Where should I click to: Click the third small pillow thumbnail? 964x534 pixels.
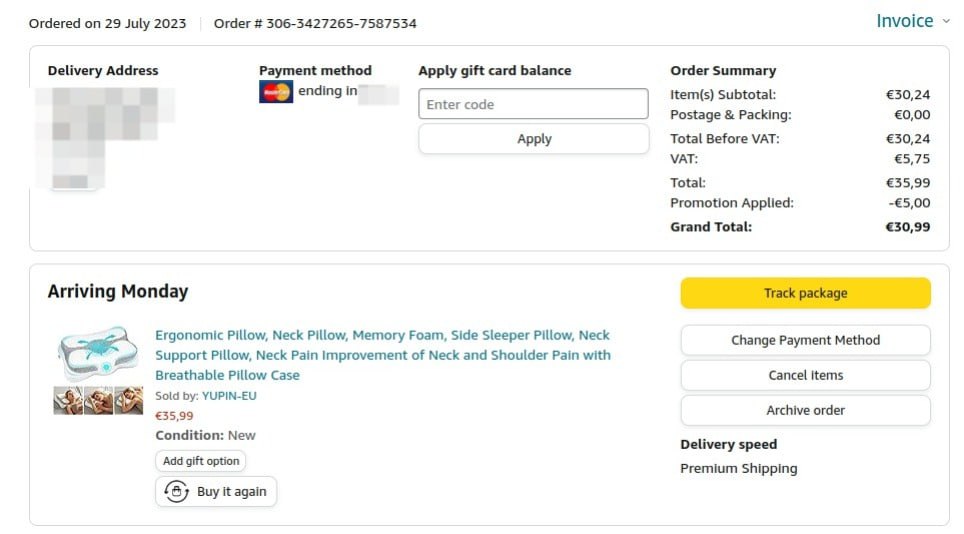(x=128, y=401)
